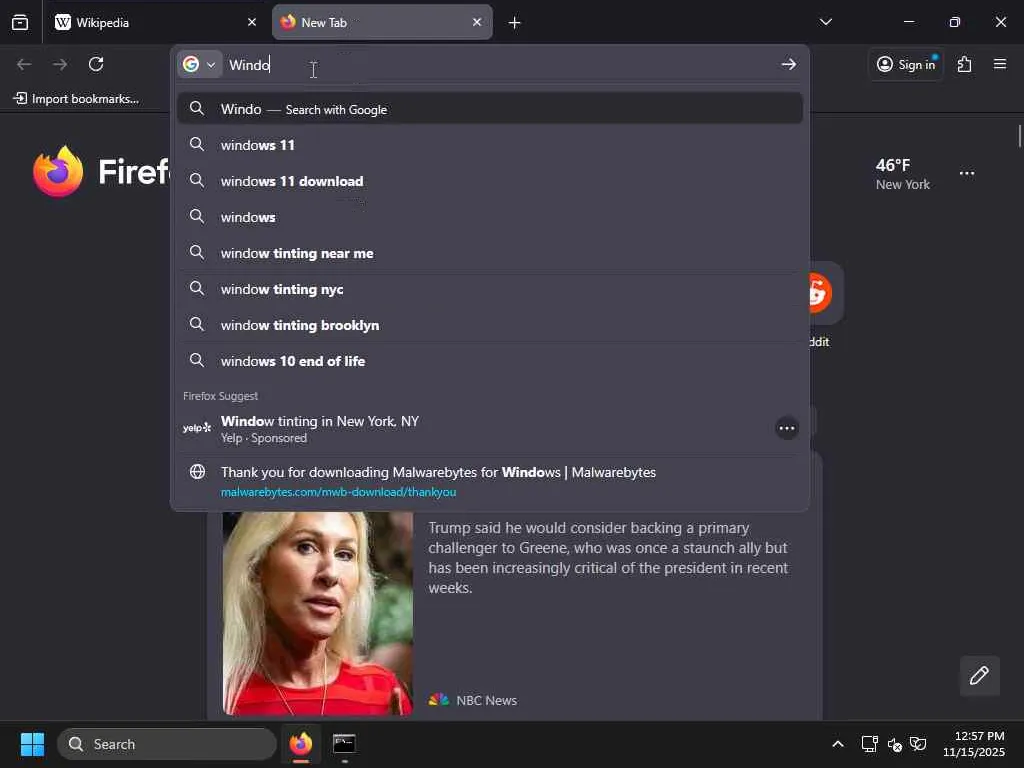This screenshot has width=1024, height=768.
Task: Click the customize pencil icon
Action: [979, 675]
